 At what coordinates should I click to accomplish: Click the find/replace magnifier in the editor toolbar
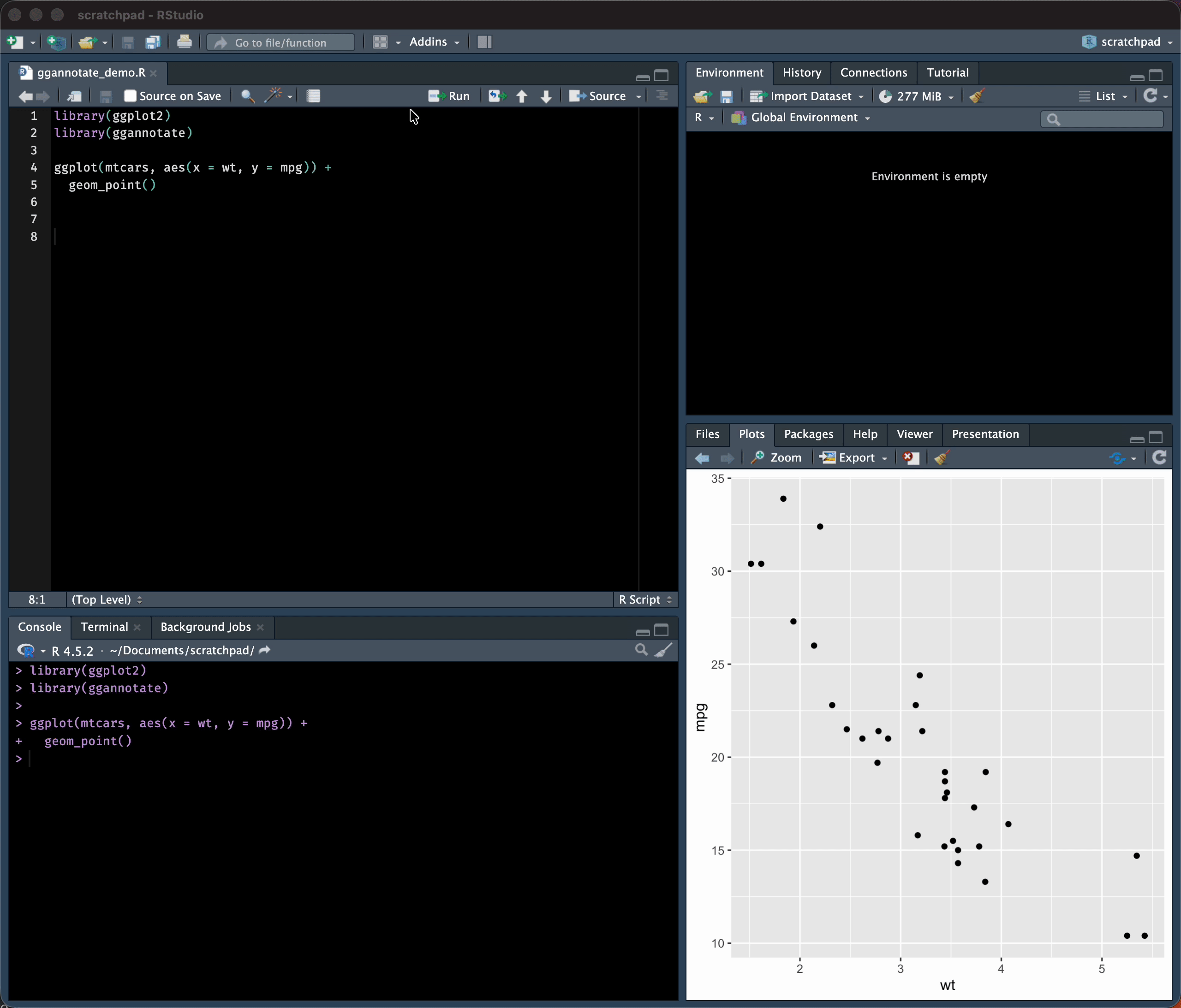(247, 96)
